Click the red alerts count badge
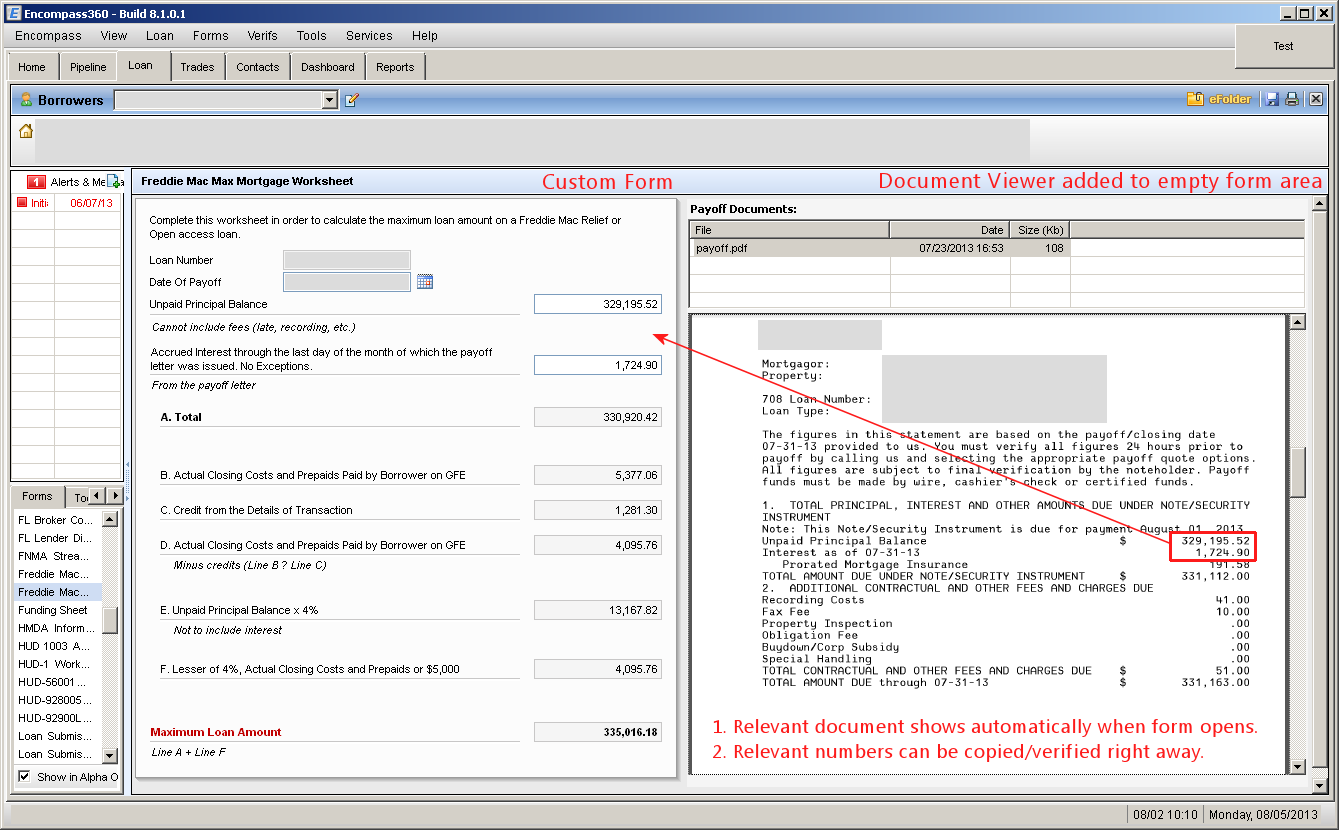The width and height of the screenshot is (1339, 830). (x=36, y=182)
